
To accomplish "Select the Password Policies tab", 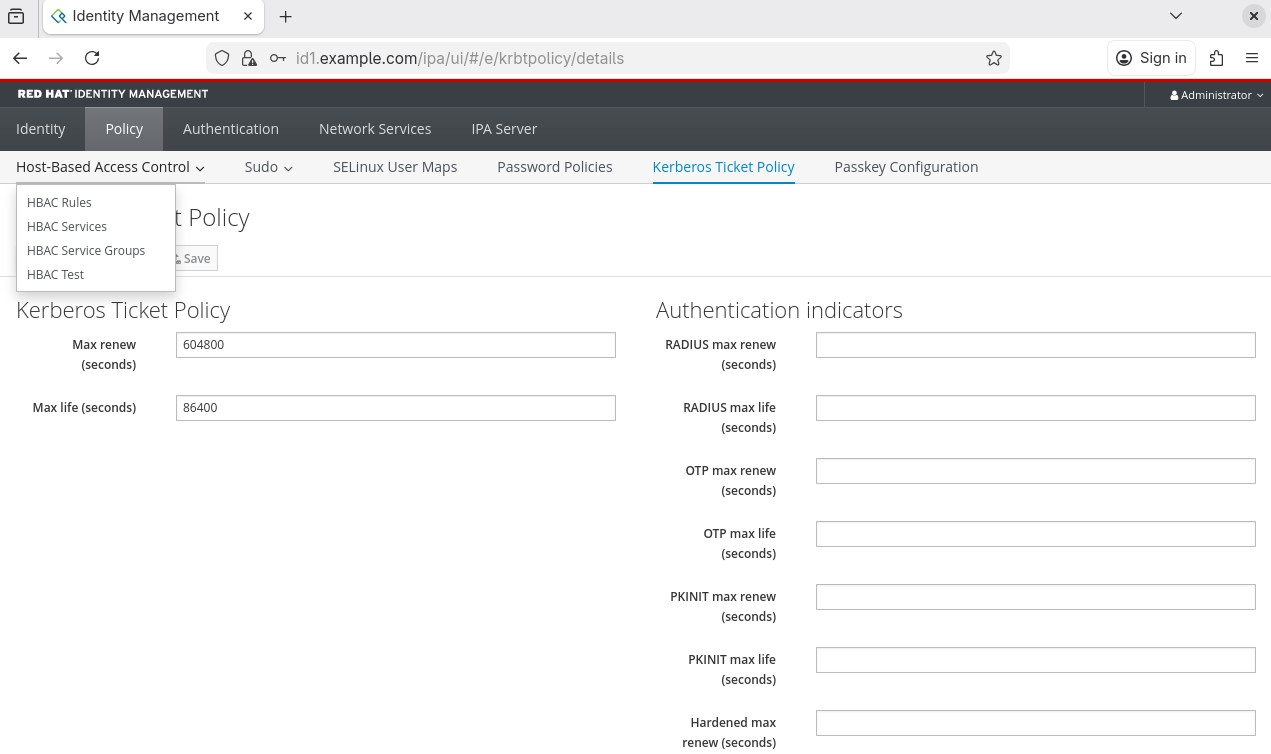I will click(x=554, y=167).
